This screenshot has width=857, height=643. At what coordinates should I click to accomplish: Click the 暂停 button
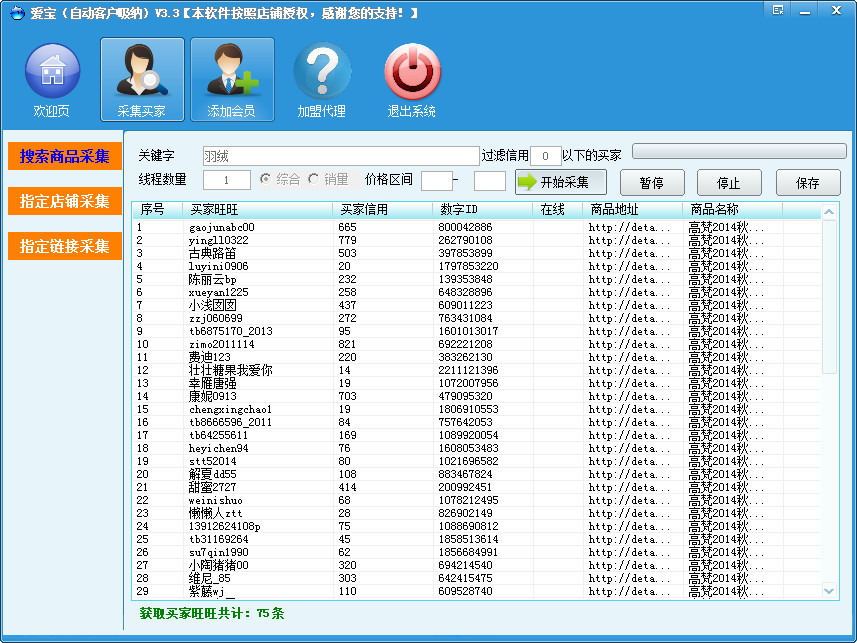pos(652,183)
